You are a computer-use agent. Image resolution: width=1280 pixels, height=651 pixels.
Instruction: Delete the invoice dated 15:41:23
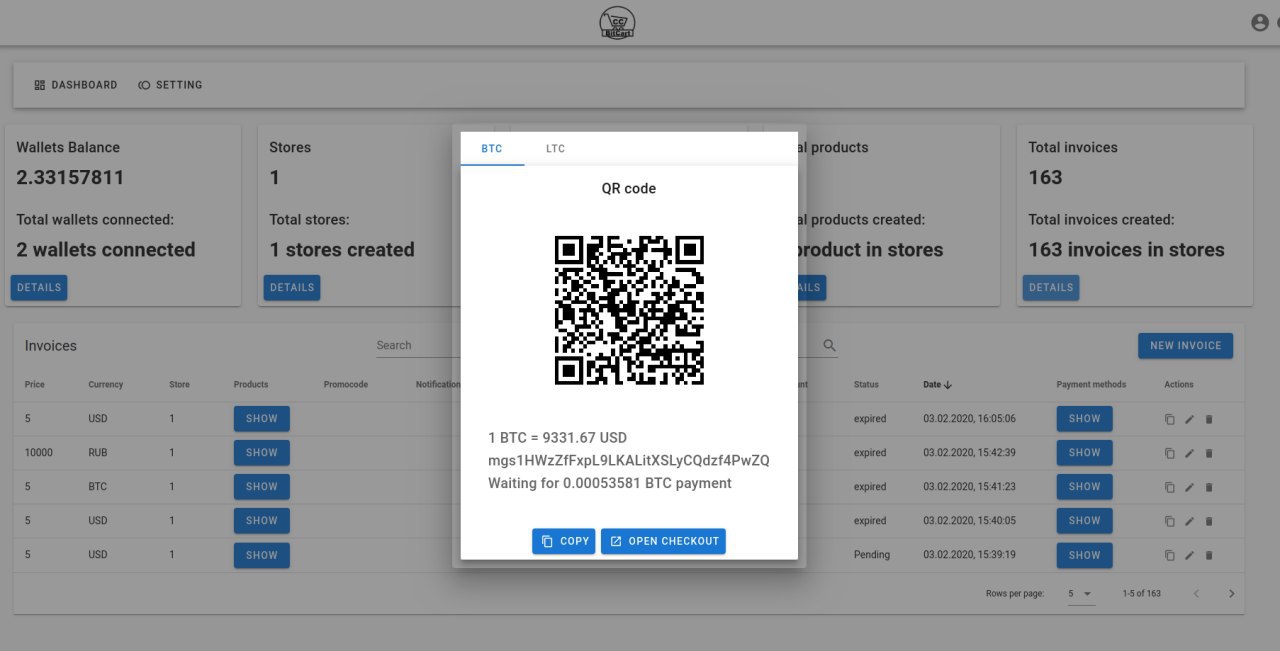[1208, 487]
